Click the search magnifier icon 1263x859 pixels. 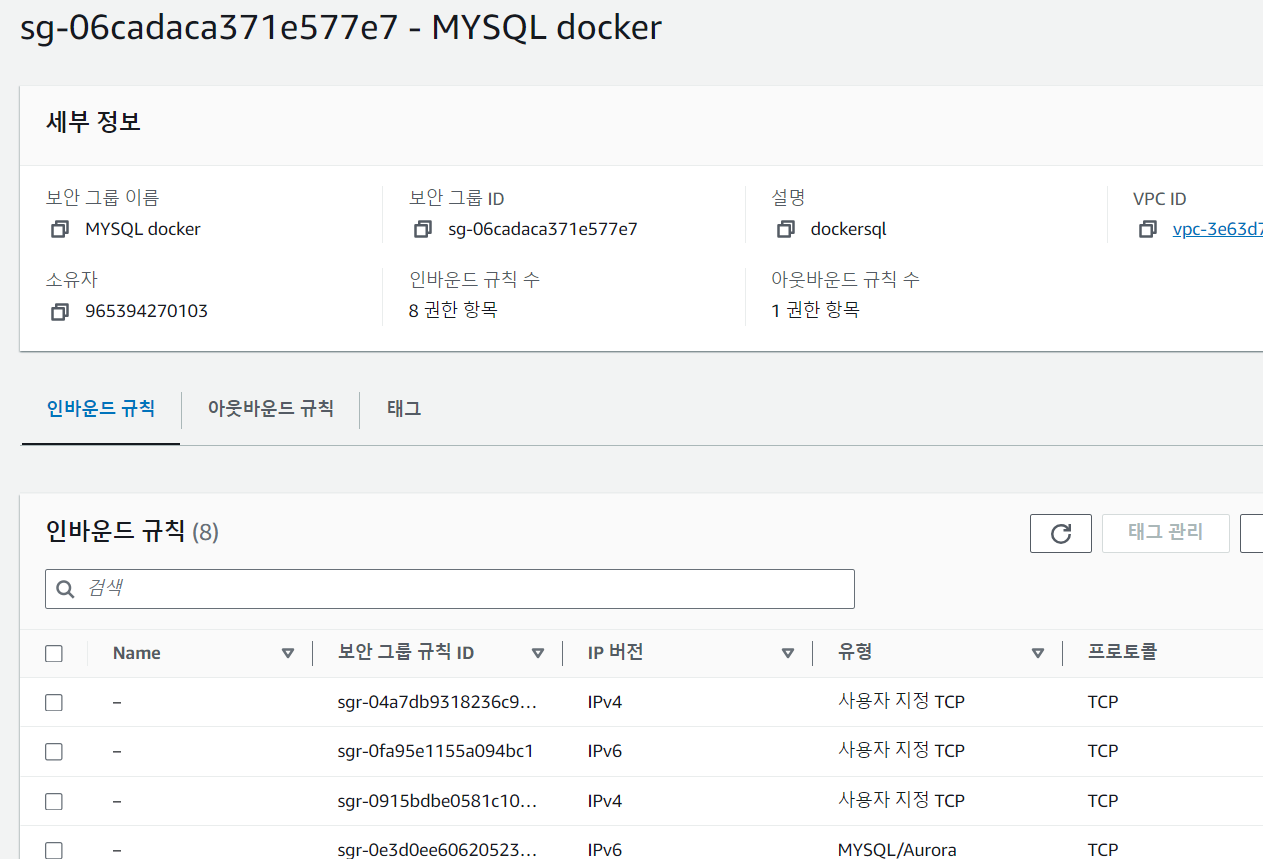[x=66, y=589]
